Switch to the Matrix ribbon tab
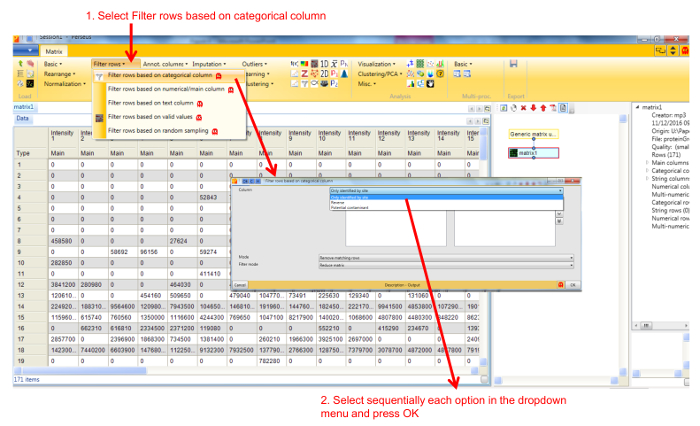The image size is (700, 426). pos(54,50)
